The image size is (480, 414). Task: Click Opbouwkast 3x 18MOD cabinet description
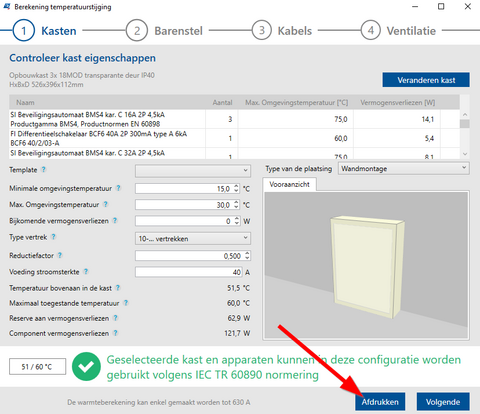coord(82,75)
